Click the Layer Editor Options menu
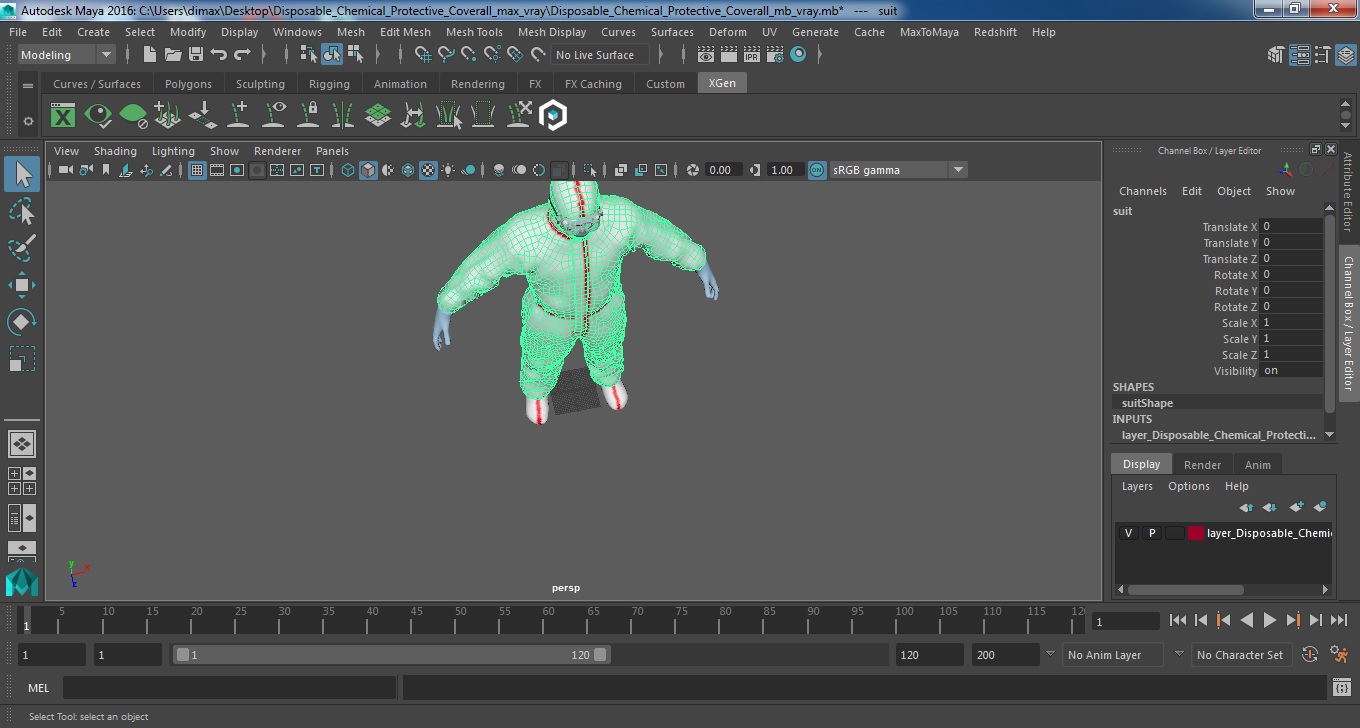 [x=1188, y=486]
